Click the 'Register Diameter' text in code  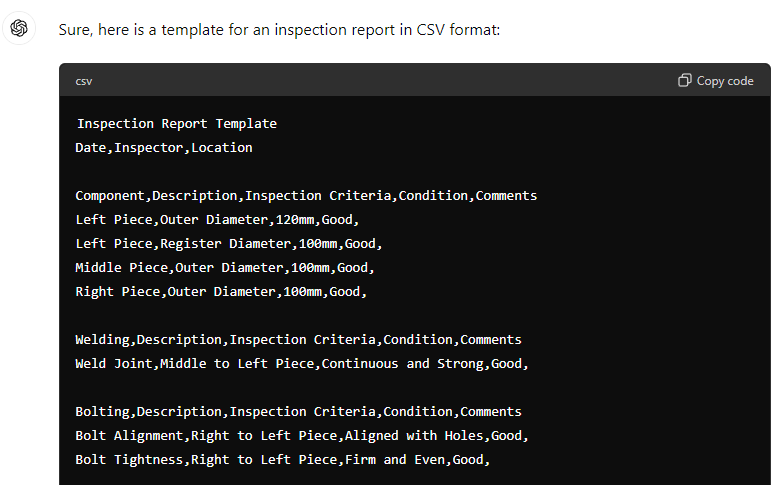point(222,244)
